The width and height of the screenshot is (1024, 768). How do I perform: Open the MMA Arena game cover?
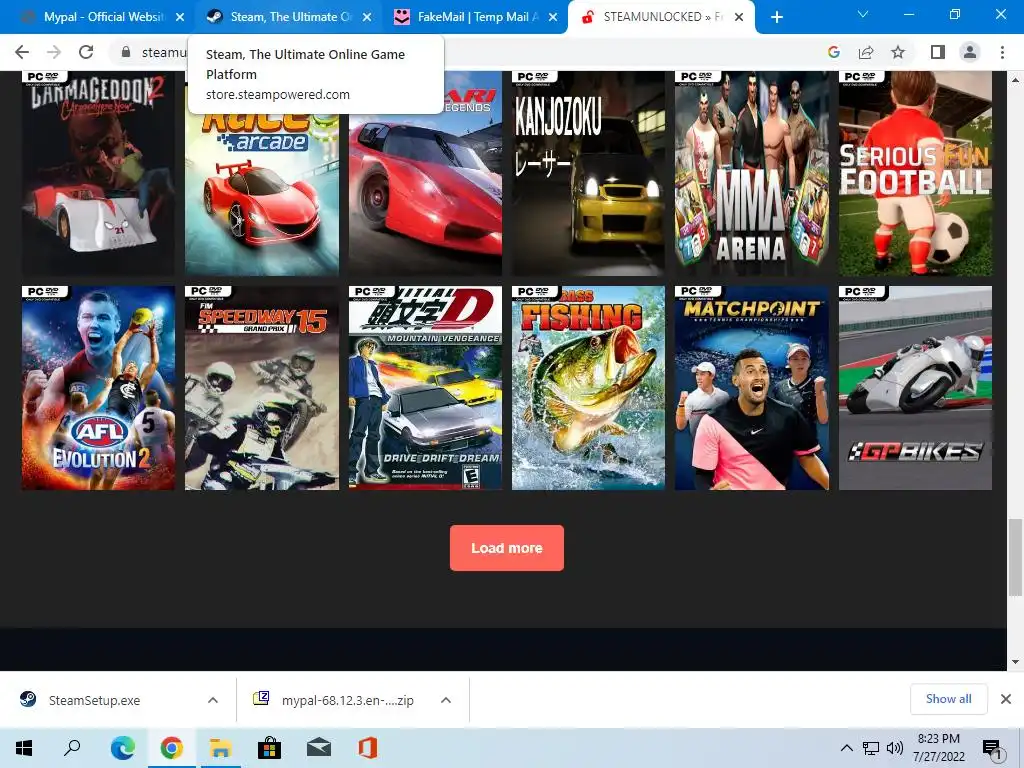(x=752, y=173)
